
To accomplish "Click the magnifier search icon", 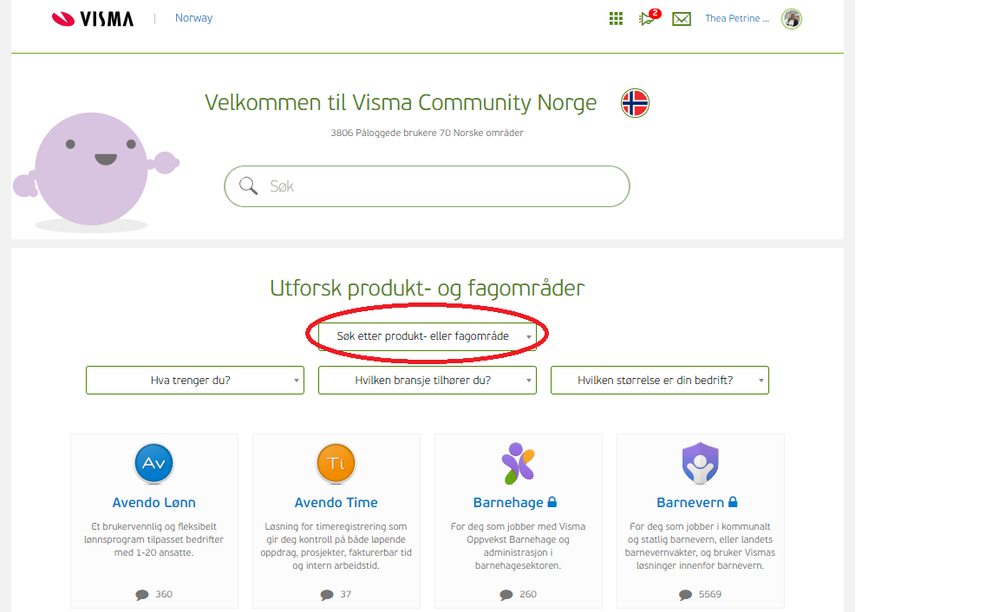I will click(x=248, y=185).
